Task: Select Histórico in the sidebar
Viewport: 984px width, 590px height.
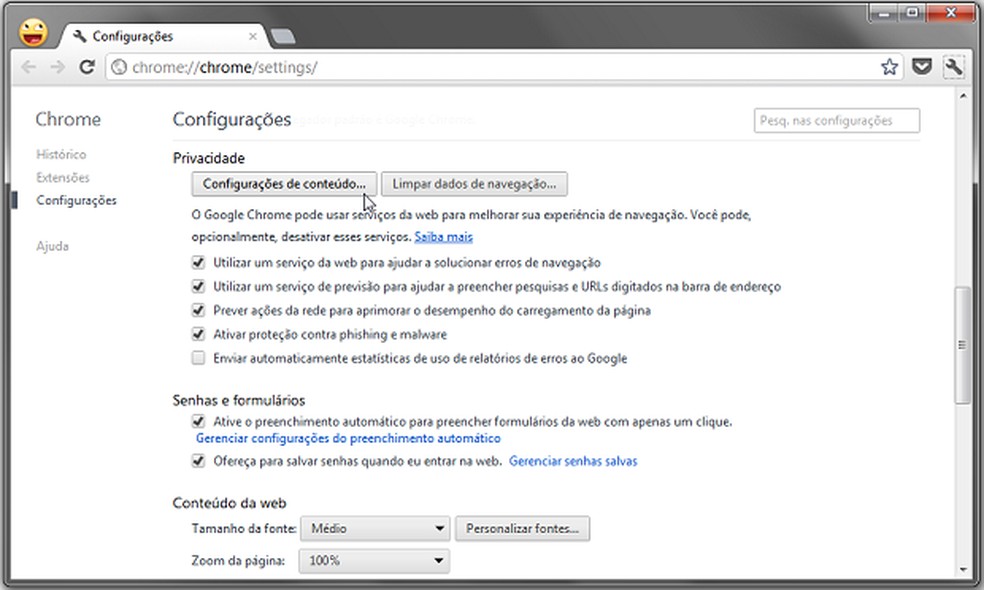Action: coord(62,154)
